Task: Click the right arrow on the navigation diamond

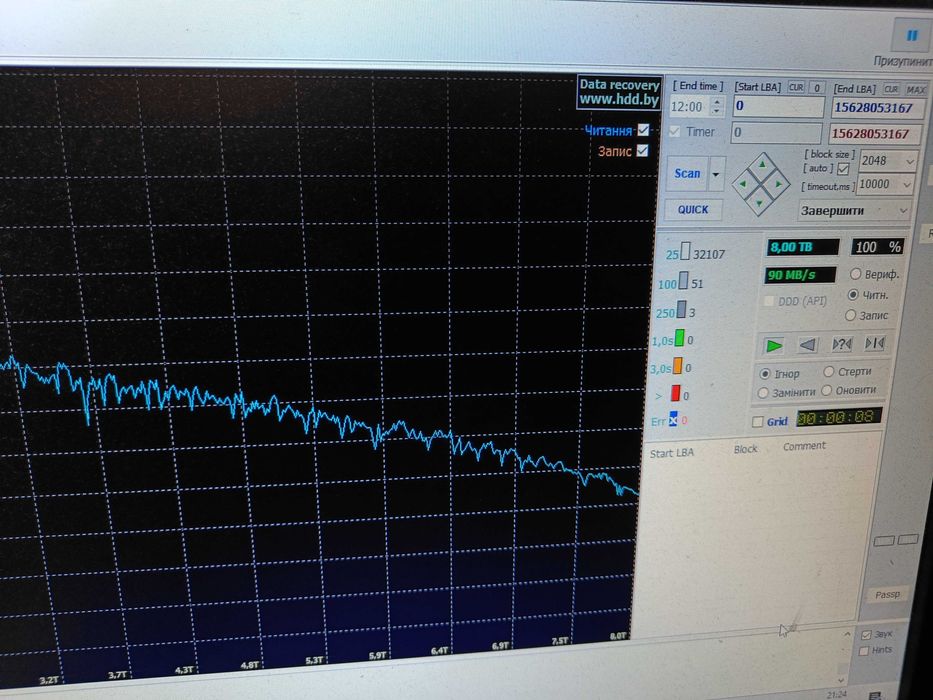Action: [778, 184]
